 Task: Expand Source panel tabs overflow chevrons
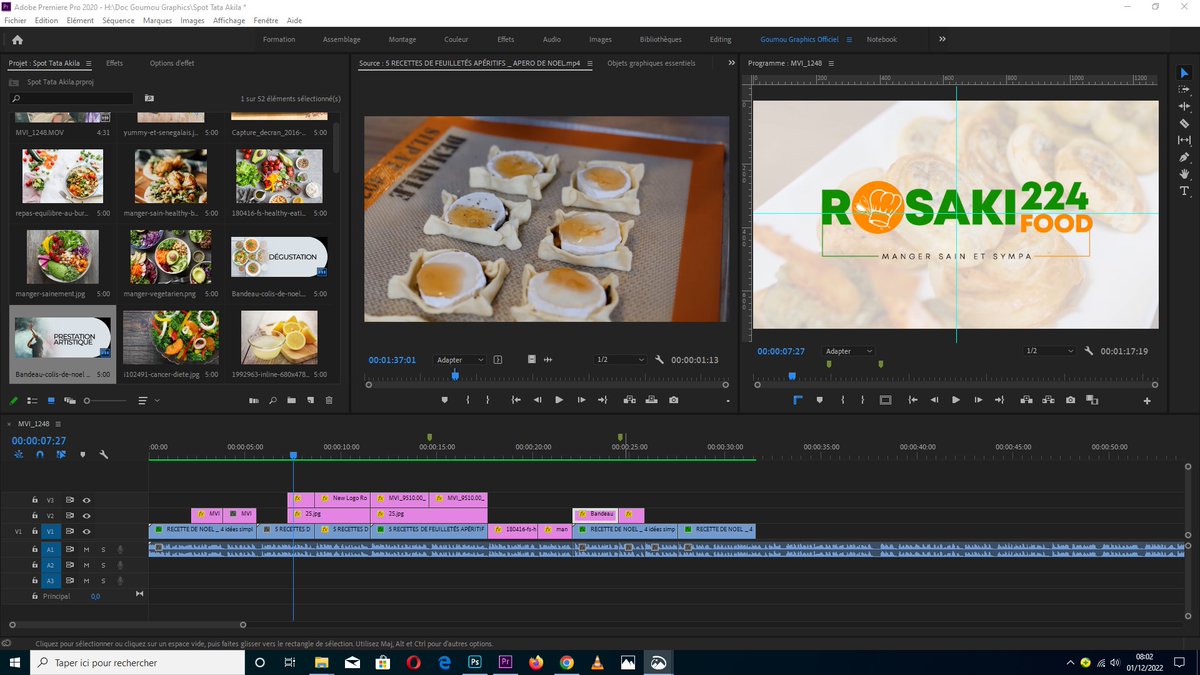tap(730, 63)
